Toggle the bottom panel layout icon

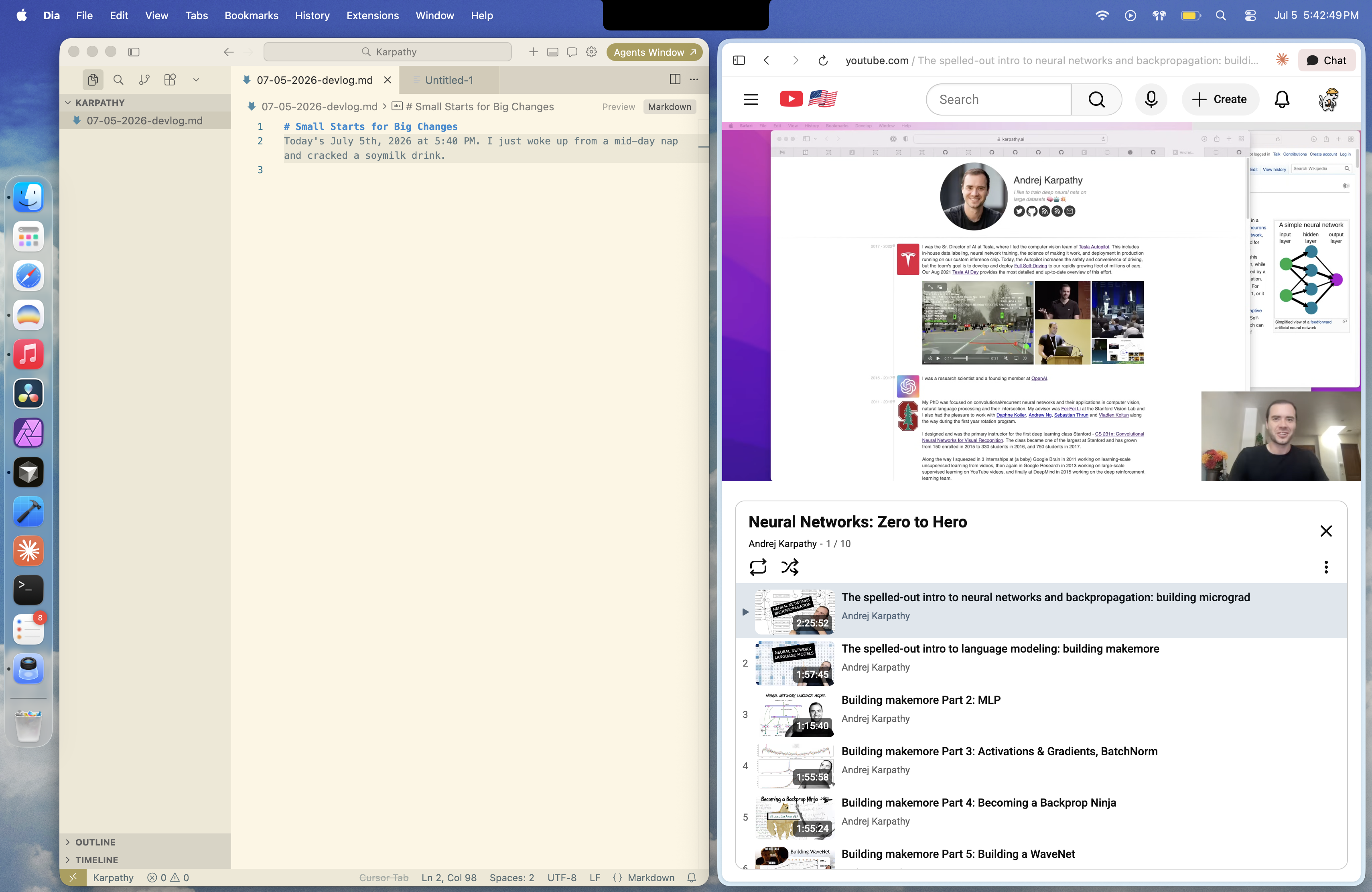click(552, 52)
